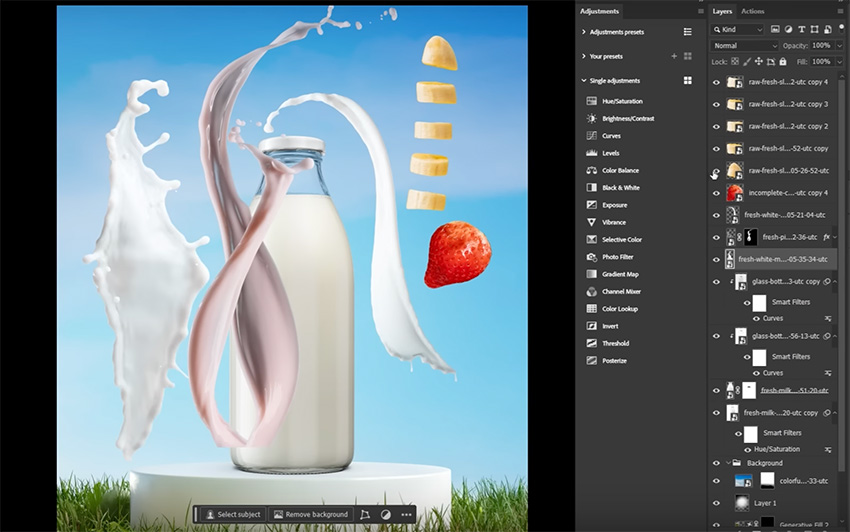The image size is (850, 532).
Task: Open transform selection icon in contextual taskbar
Action: click(x=365, y=514)
